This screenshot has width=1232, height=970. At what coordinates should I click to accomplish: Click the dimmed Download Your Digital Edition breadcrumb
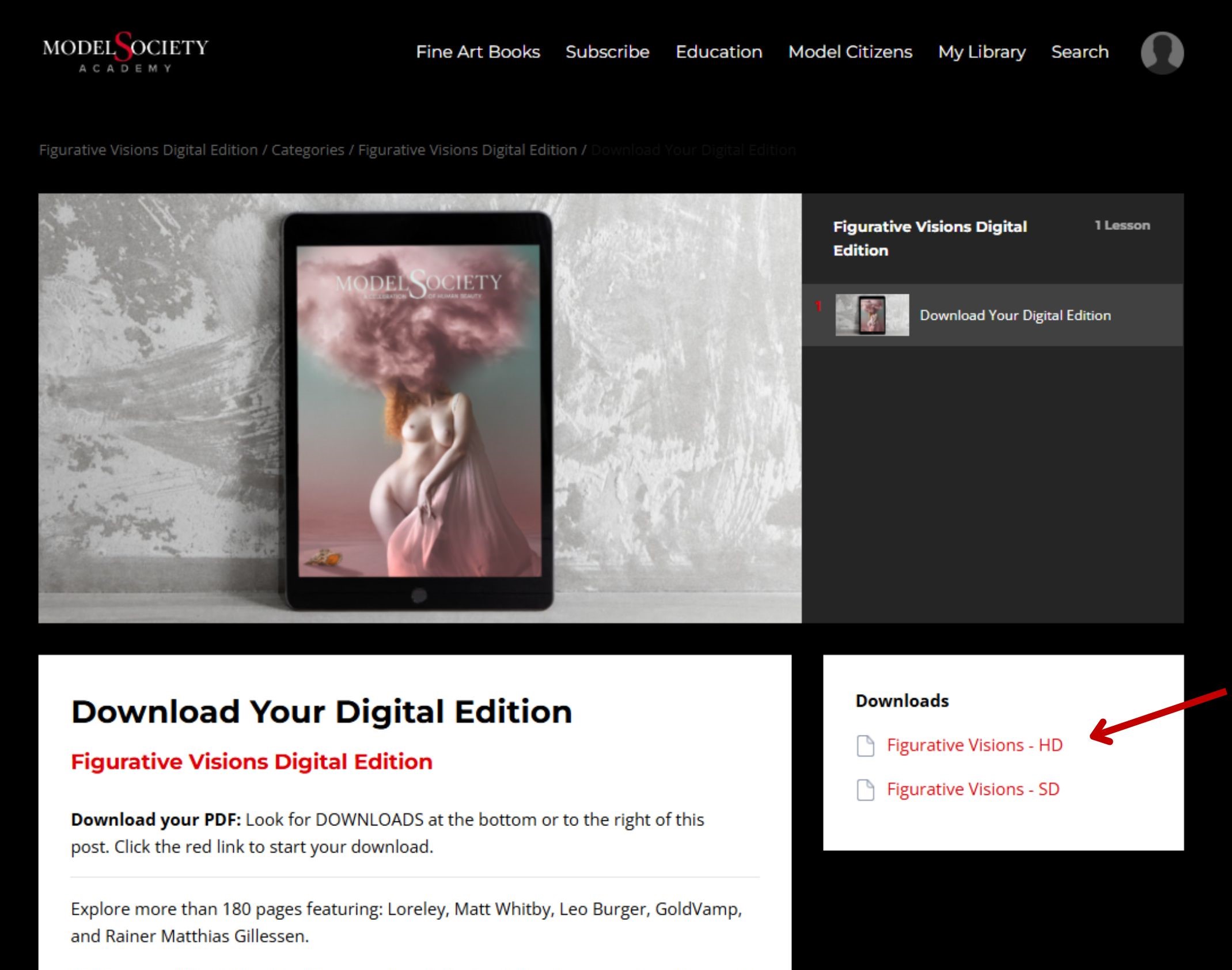coord(693,150)
